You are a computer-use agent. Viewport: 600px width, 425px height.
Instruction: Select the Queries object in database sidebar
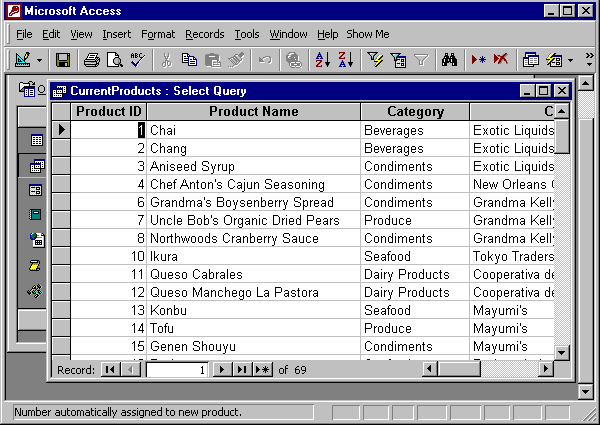[37, 166]
